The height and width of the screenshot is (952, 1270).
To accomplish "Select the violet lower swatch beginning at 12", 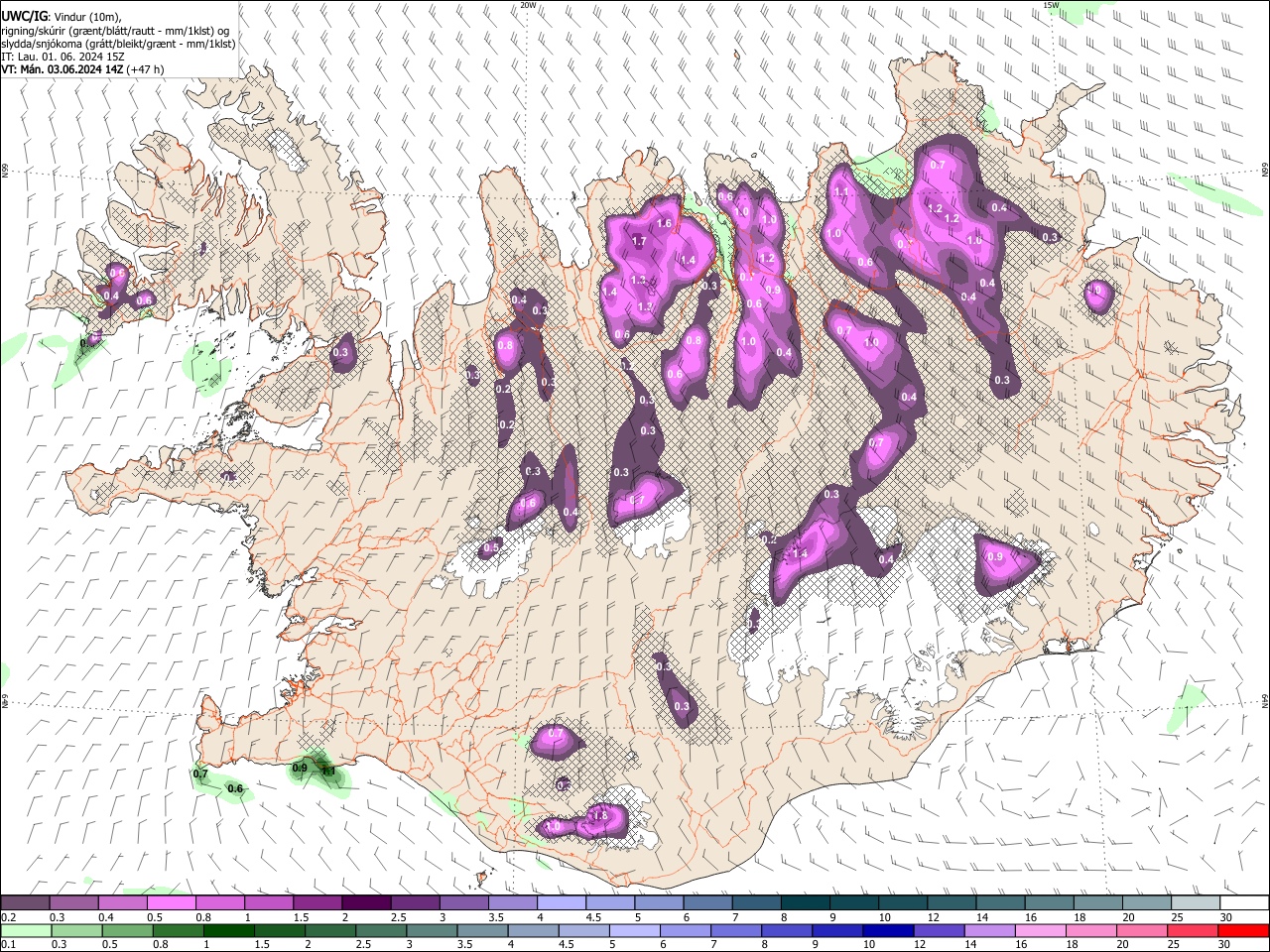I will coord(938,930).
